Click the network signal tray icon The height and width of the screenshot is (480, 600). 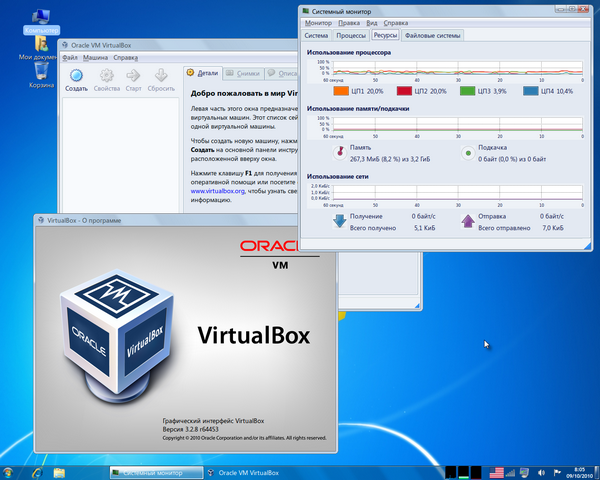click(510, 473)
